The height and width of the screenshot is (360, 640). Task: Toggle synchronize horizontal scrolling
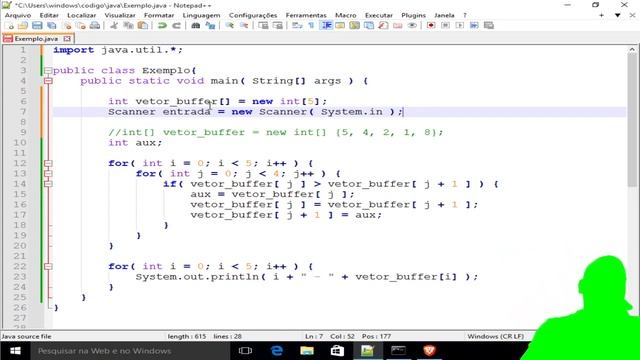(x=278, y=26)
